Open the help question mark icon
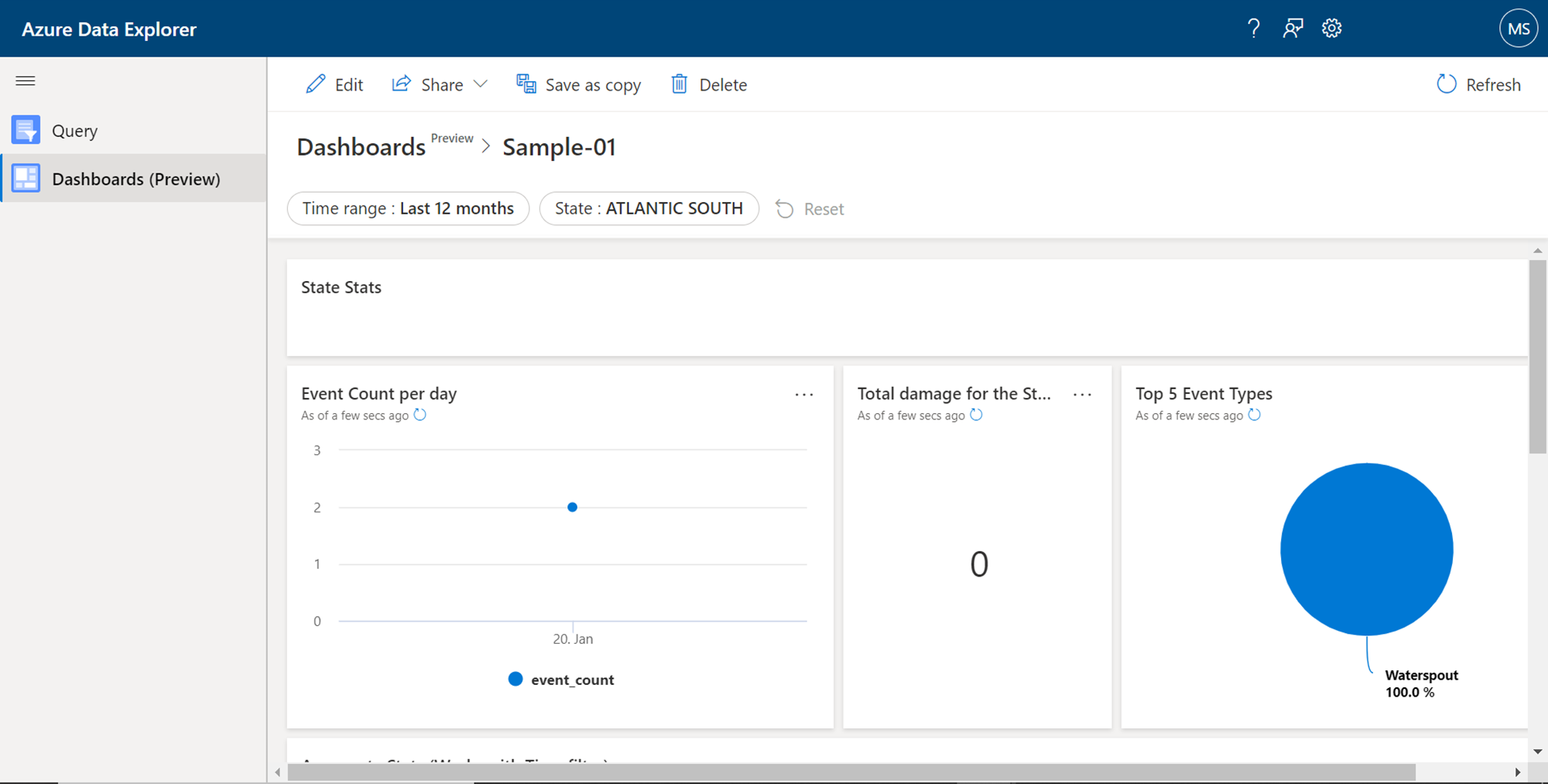This screenshot has width=1548, height=784. click(1254, 29)
